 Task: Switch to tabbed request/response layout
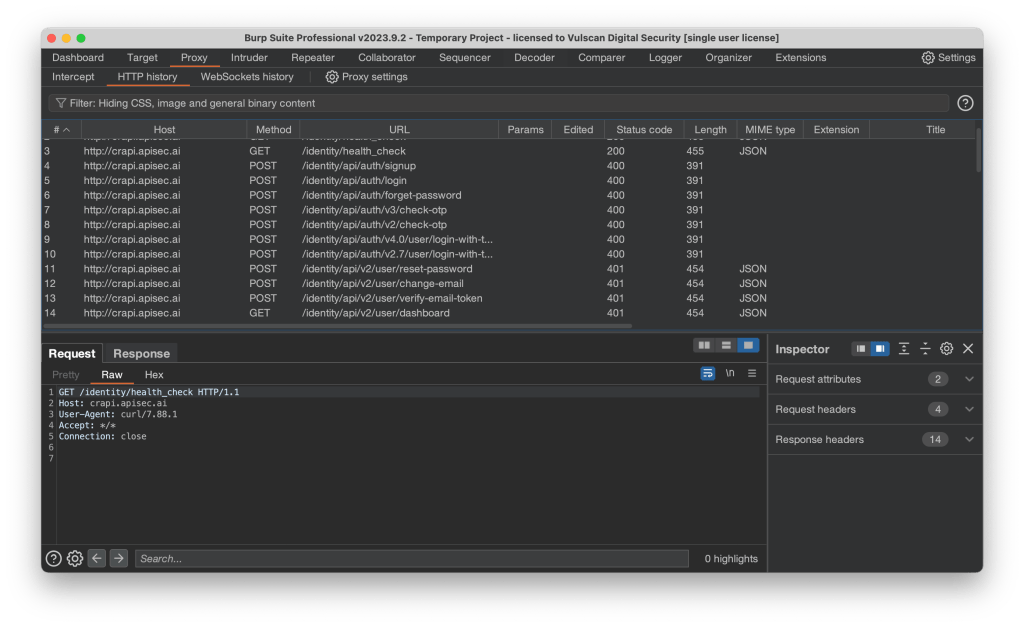click(x=748, y=346)
